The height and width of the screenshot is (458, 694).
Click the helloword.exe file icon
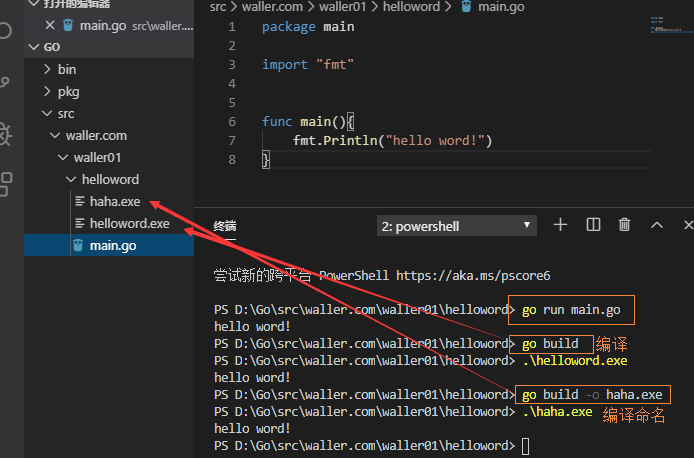click(x=80, y=223)
